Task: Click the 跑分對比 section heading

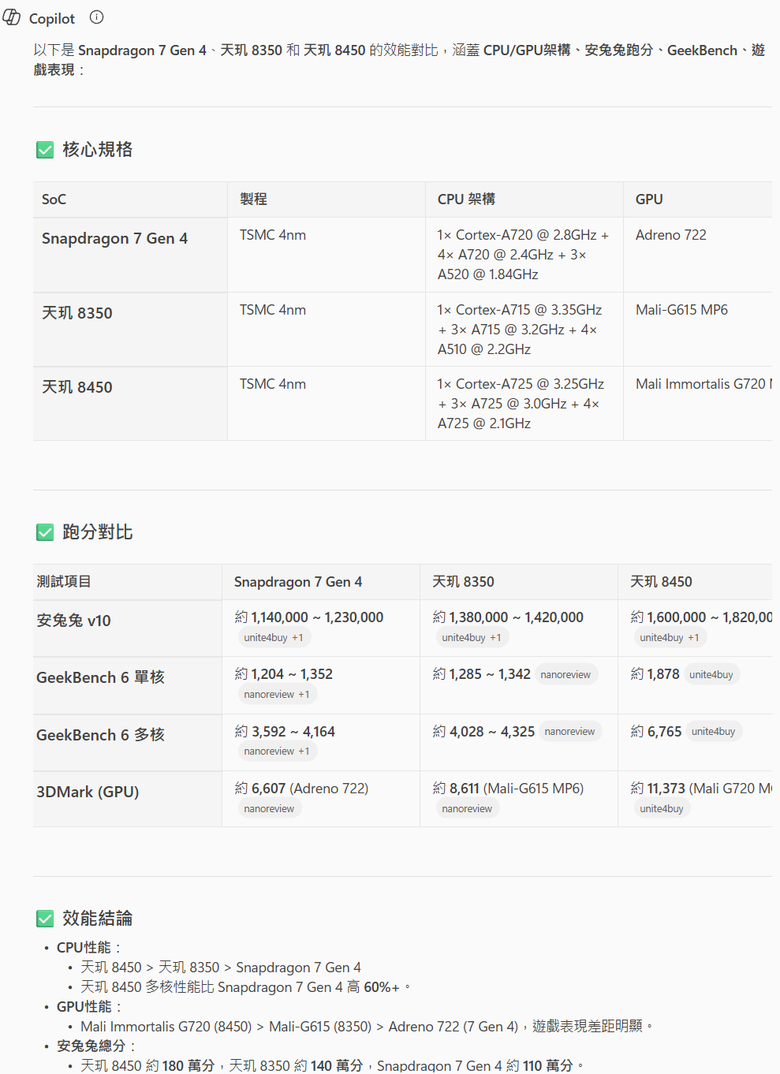Action: click(x=97, y=532)
